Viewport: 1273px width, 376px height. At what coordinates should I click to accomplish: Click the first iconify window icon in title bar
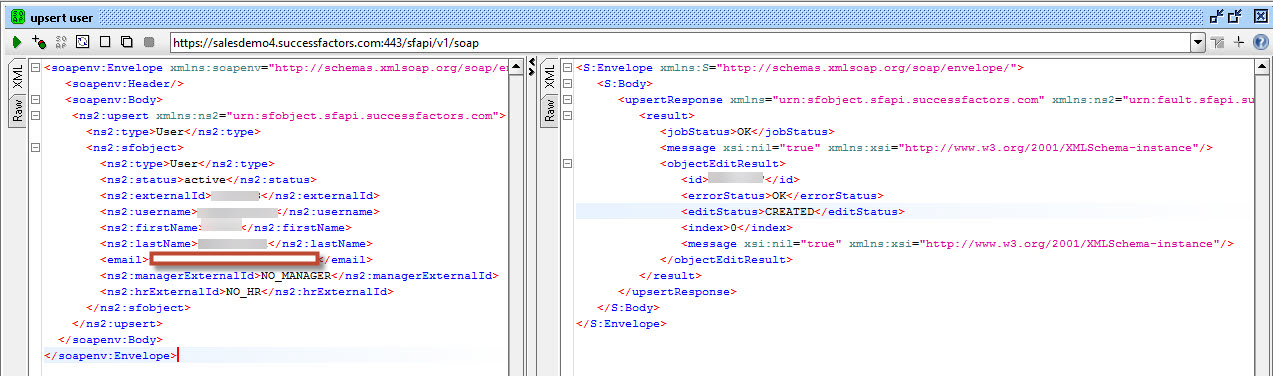point(1216,16)
